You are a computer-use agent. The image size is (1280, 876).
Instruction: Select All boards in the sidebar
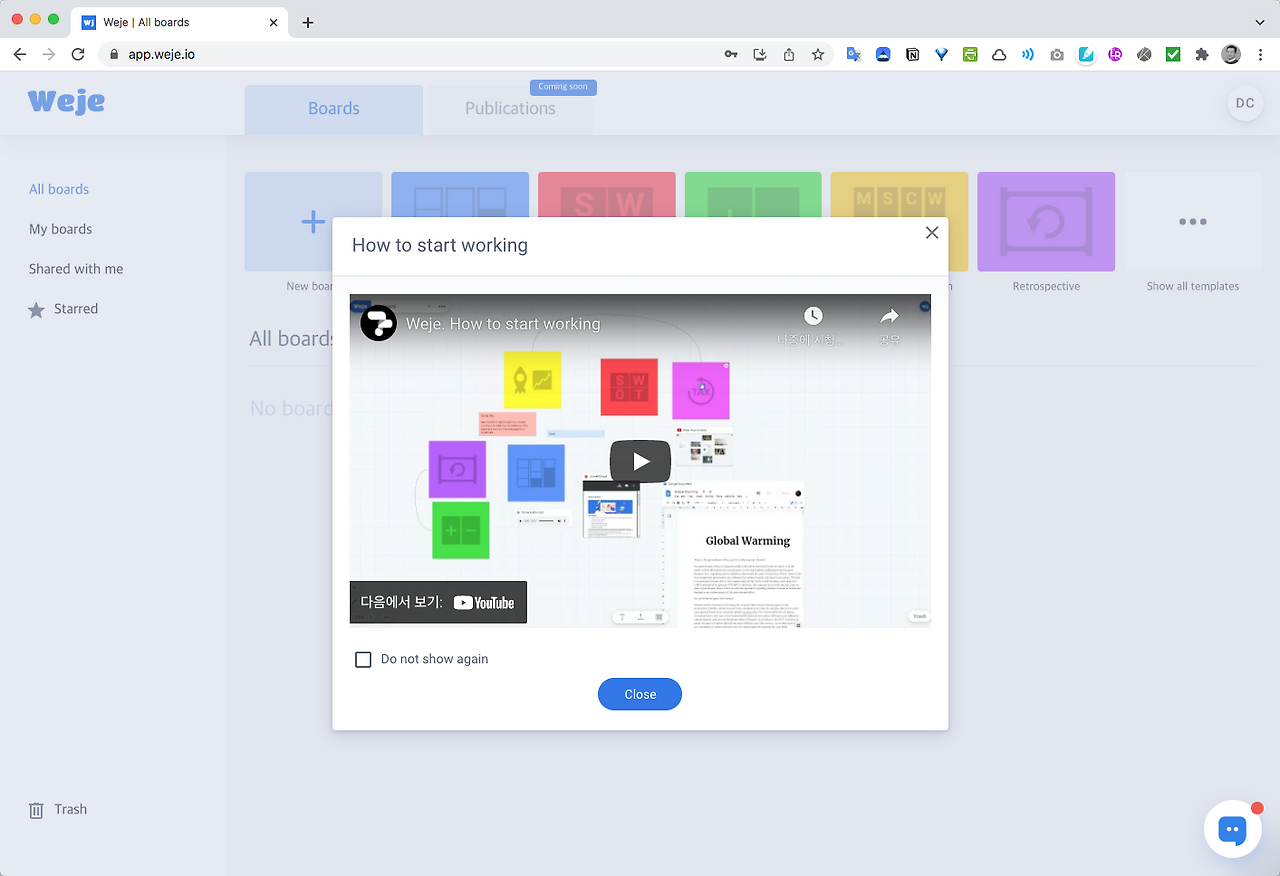(x=59, y=189)
